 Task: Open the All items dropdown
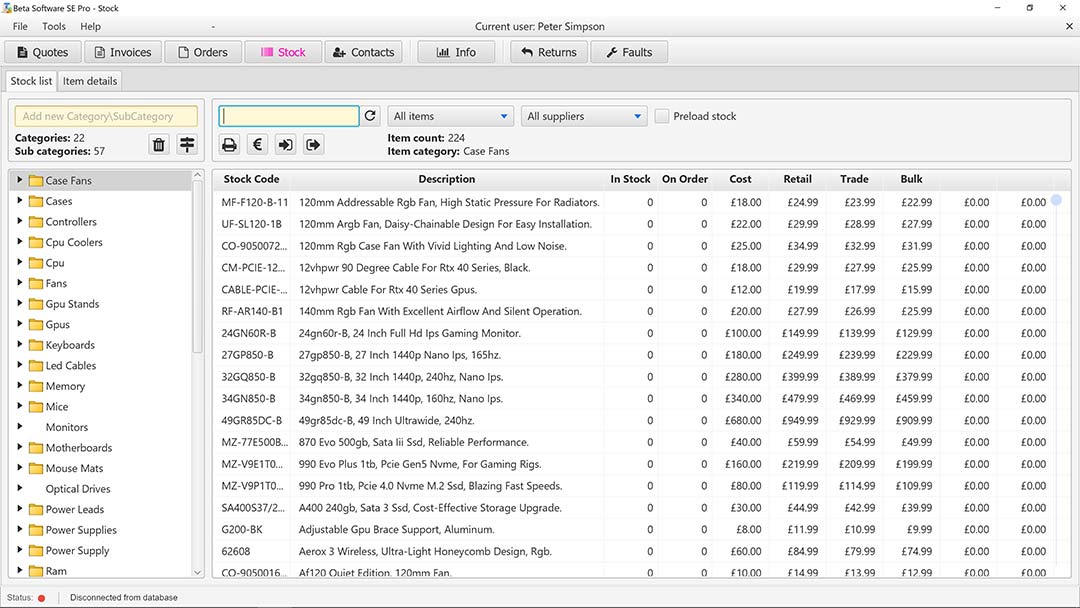pos(450,116)
